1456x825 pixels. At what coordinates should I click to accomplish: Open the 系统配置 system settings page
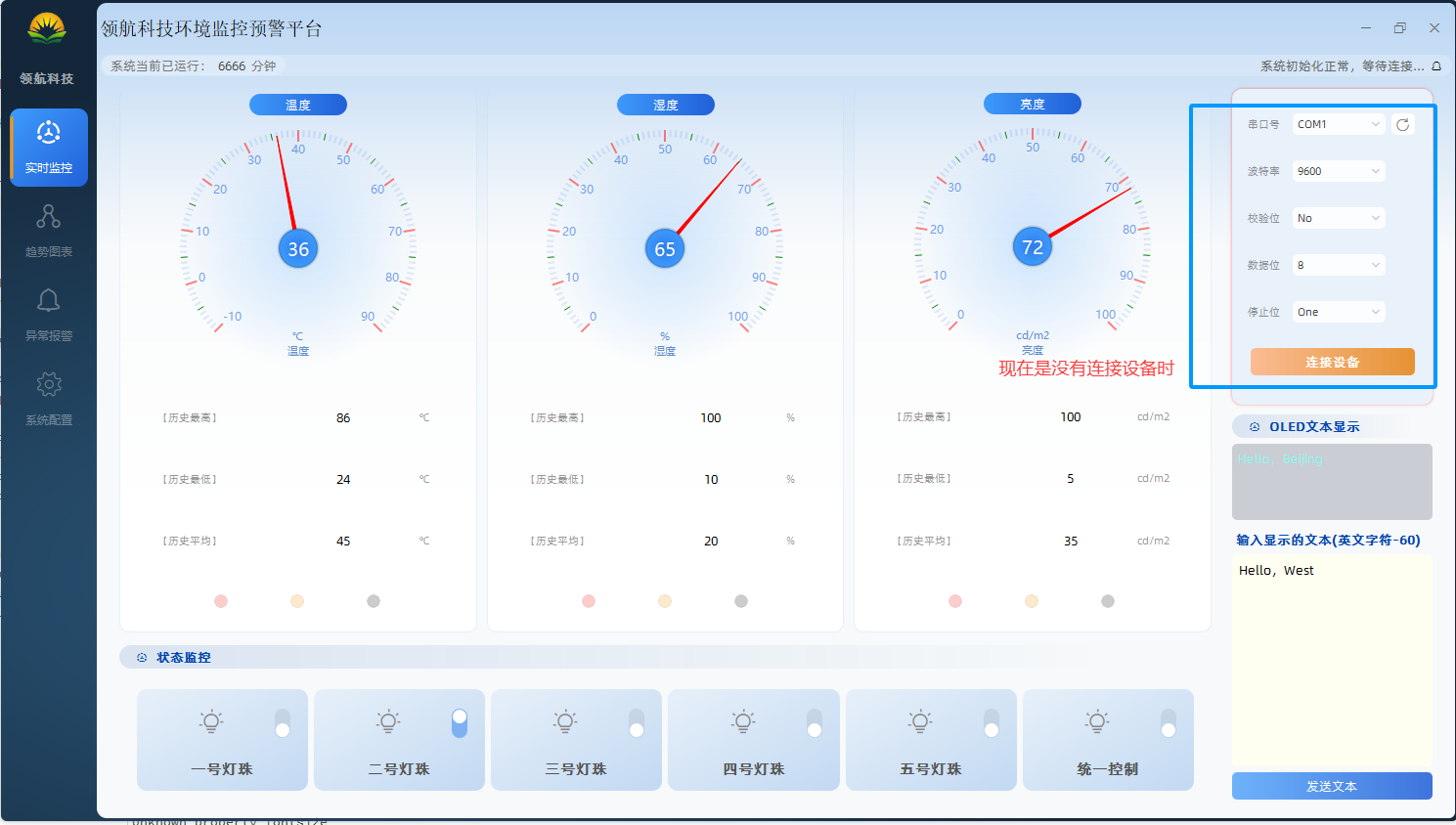coord(49,399)
